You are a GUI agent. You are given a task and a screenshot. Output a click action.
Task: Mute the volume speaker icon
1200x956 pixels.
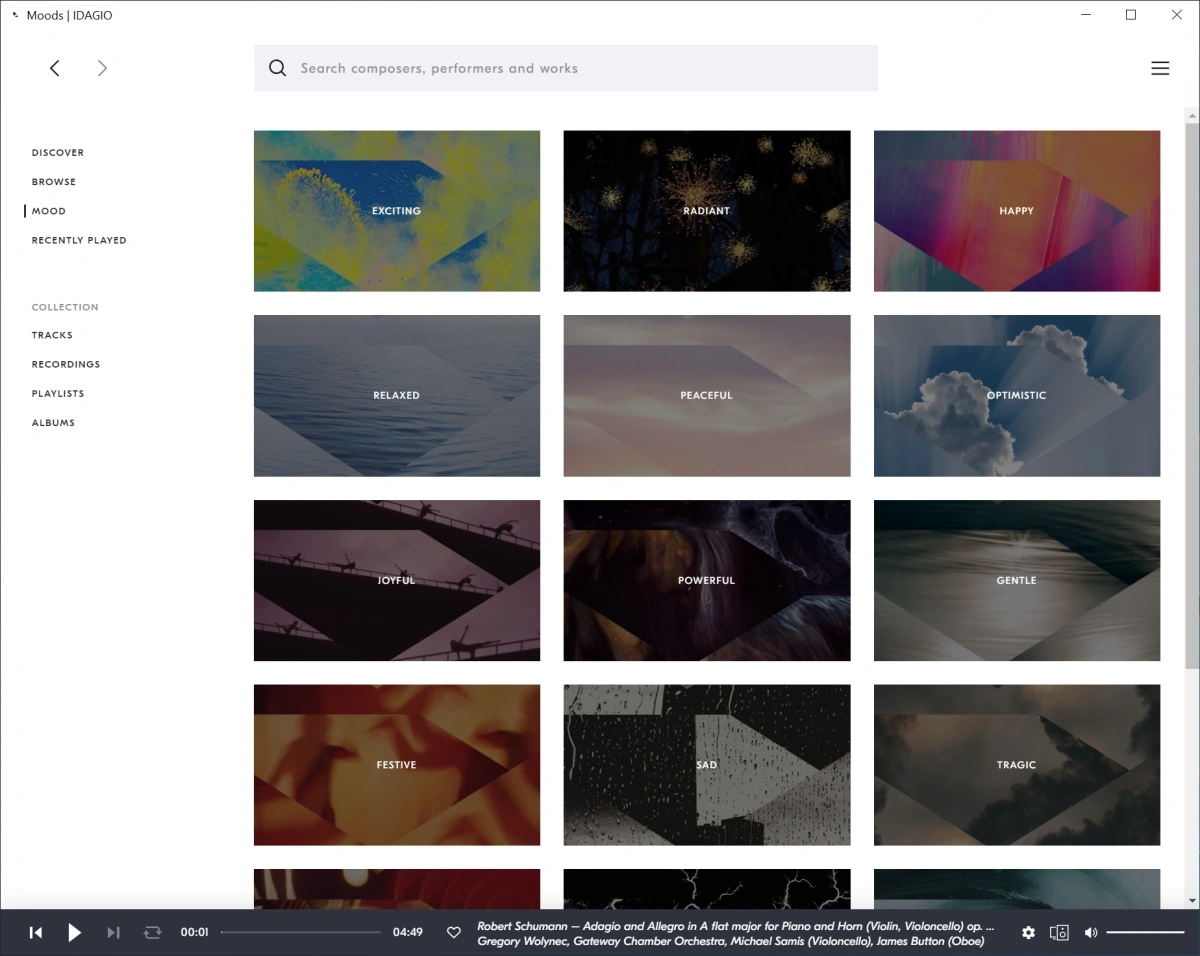(x=1091, y=932)
